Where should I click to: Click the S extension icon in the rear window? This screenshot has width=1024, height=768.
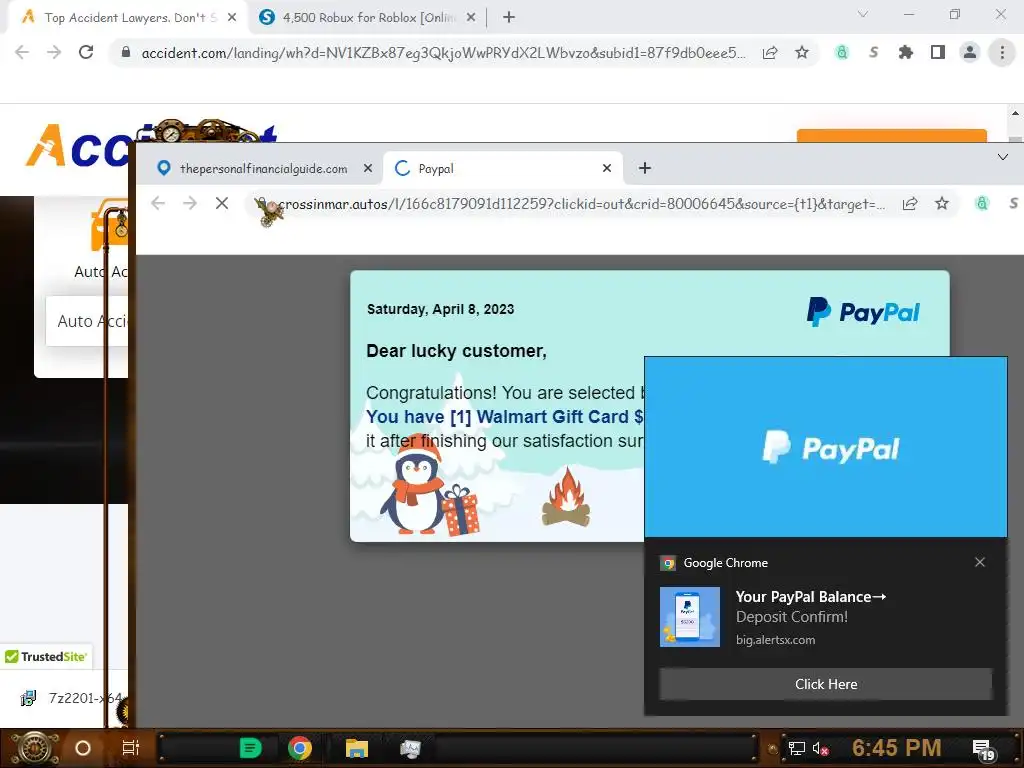click(x=873, y=52)
